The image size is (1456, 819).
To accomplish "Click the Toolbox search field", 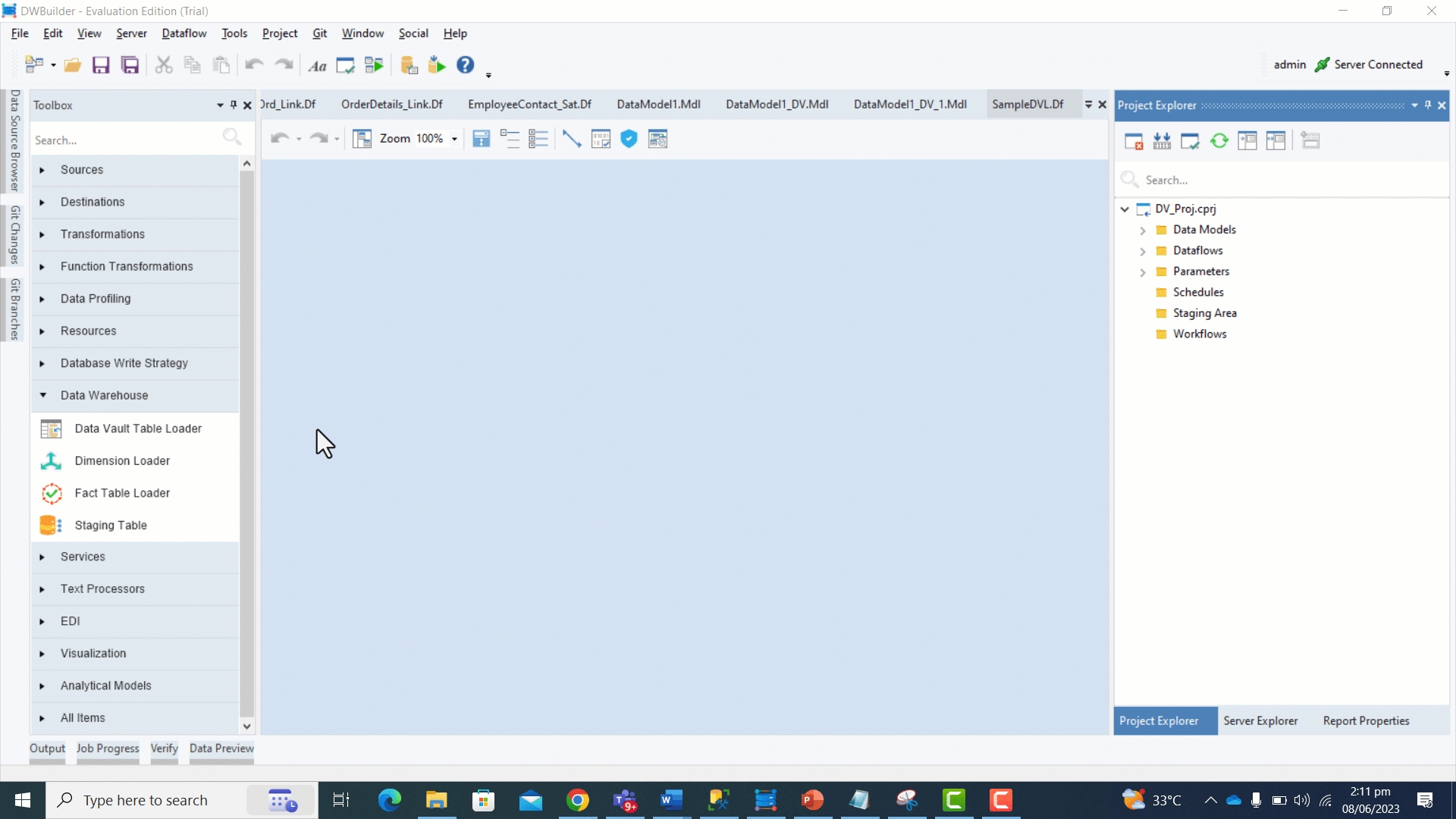I will (125, 140).
